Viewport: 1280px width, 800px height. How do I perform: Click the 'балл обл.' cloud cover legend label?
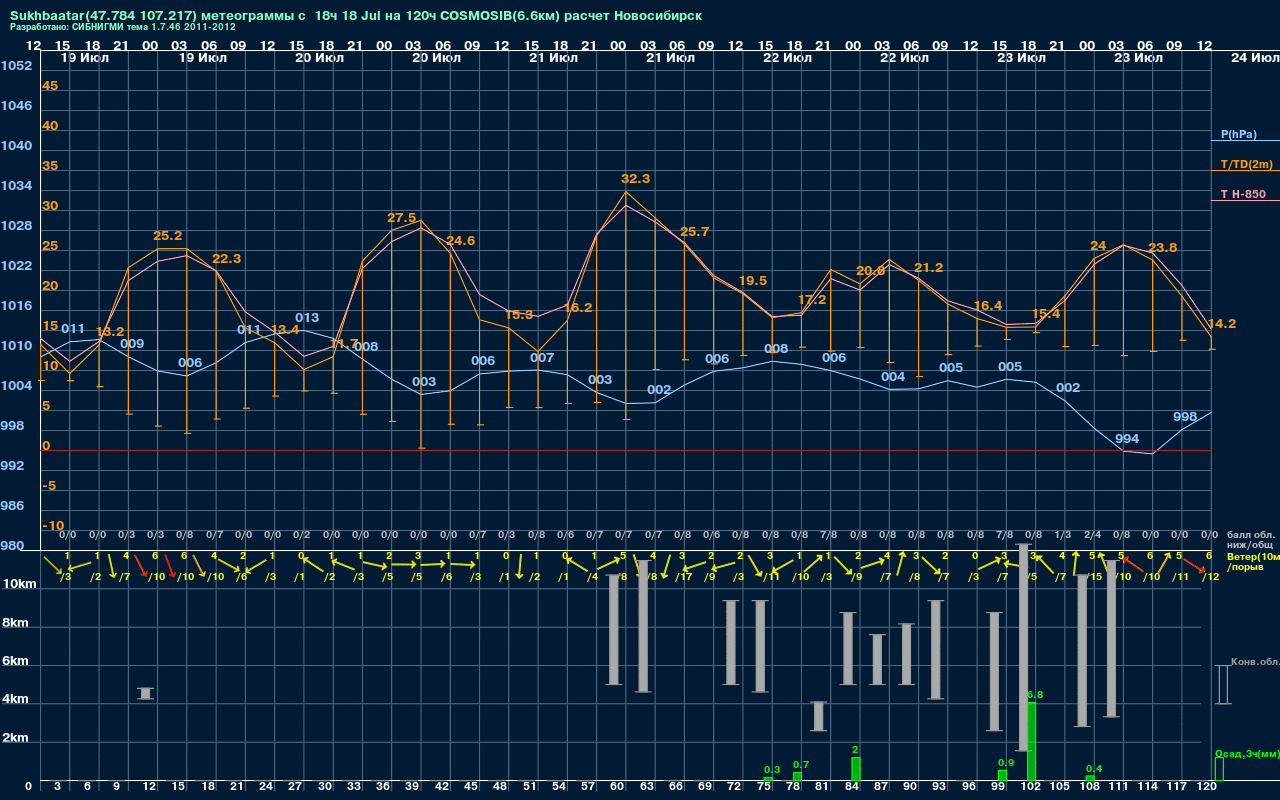tap(1250, 535)
